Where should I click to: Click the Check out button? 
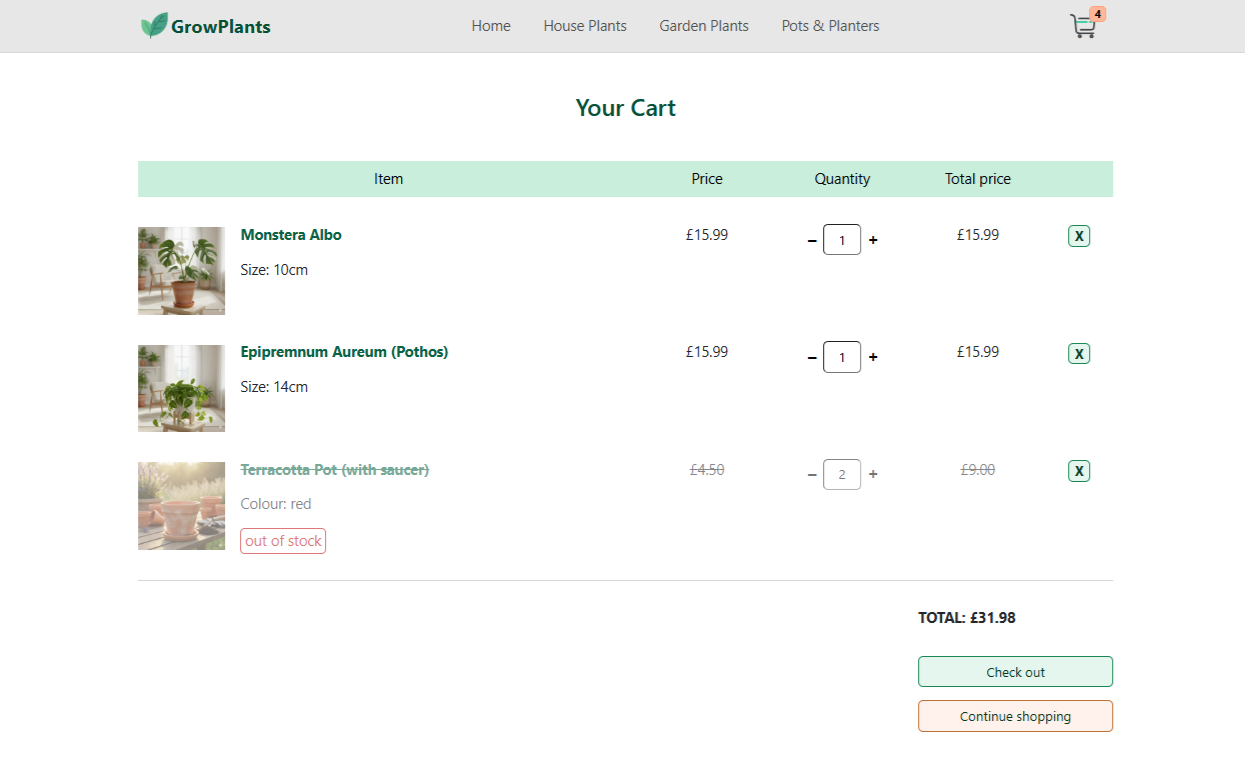(1014, 671)
